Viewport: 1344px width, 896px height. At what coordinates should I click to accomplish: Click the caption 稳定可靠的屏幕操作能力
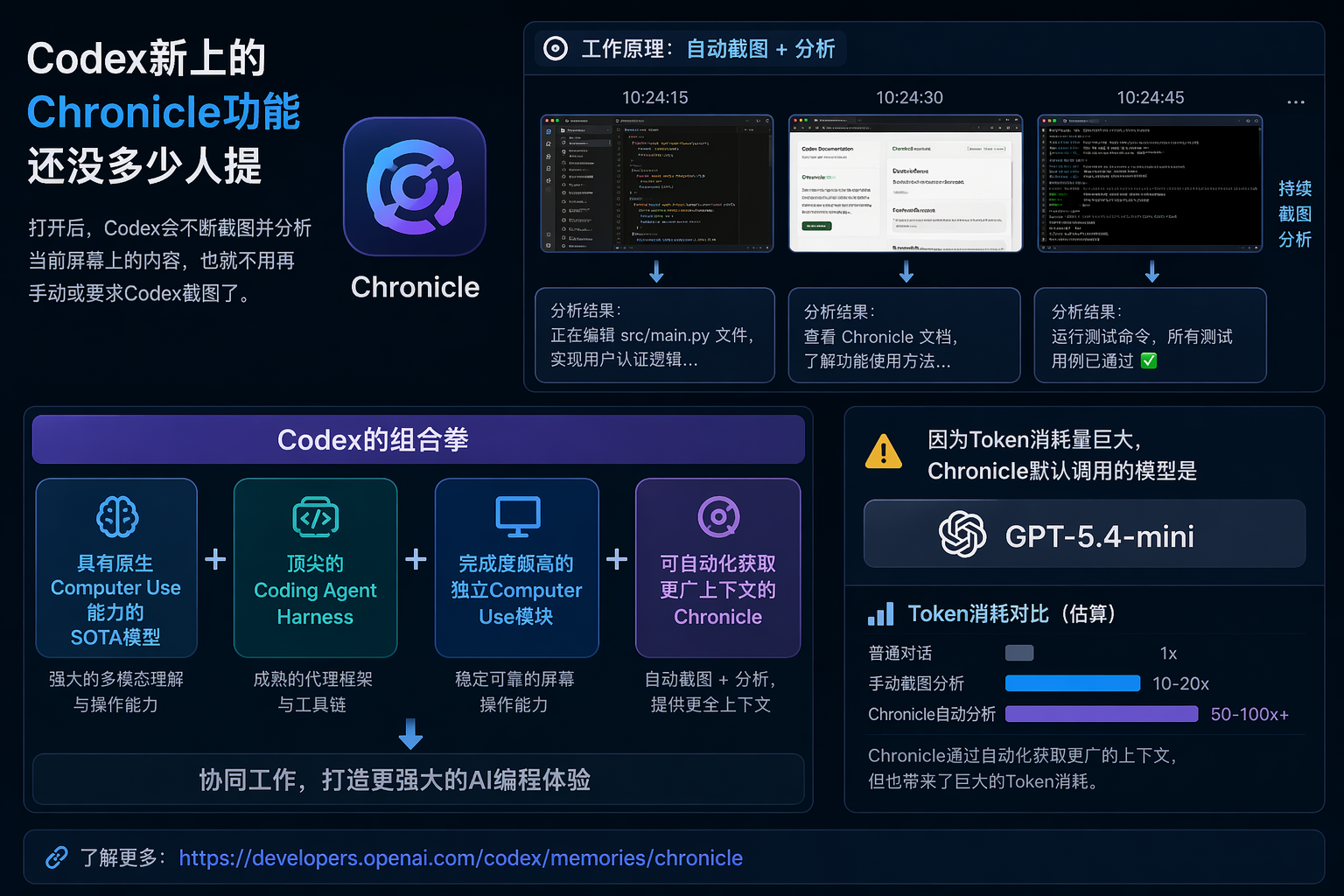514,691
